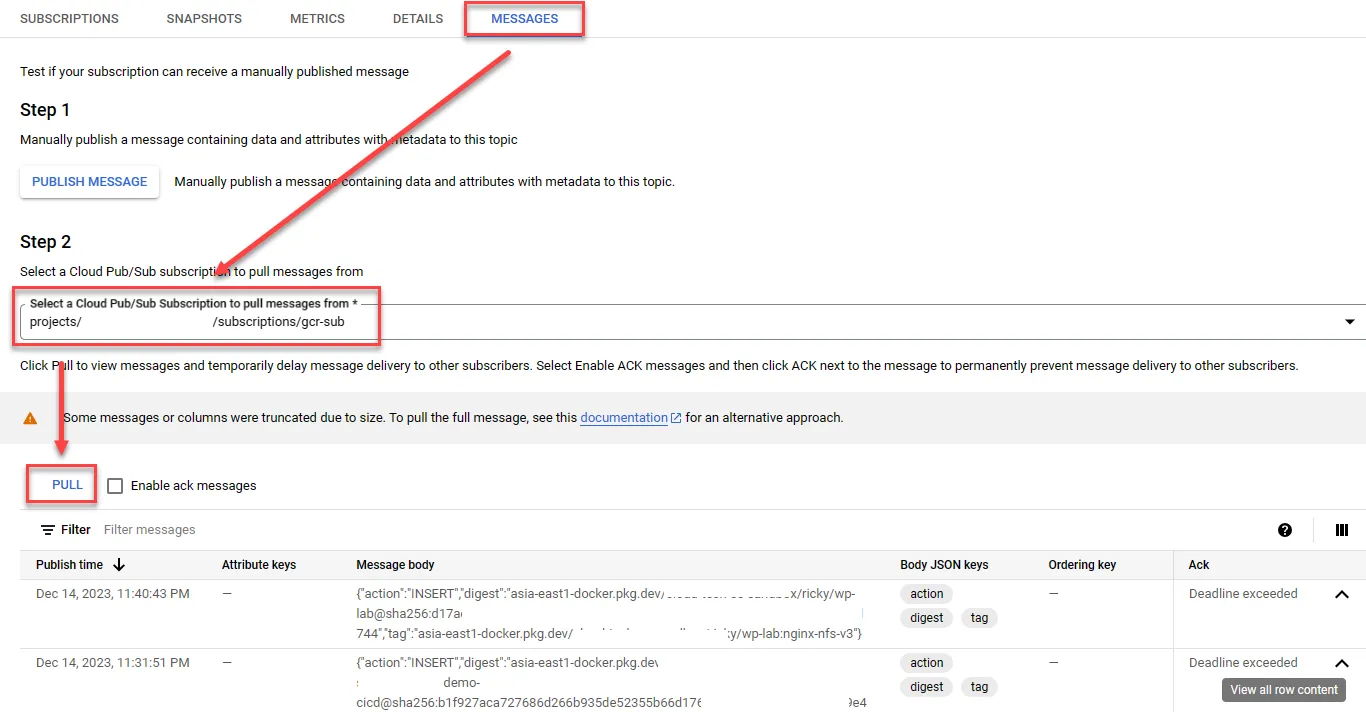Click the tag chip in 11:31:51 row
This screenshot has width=1366, height=712.
click(x=979, y=687)
